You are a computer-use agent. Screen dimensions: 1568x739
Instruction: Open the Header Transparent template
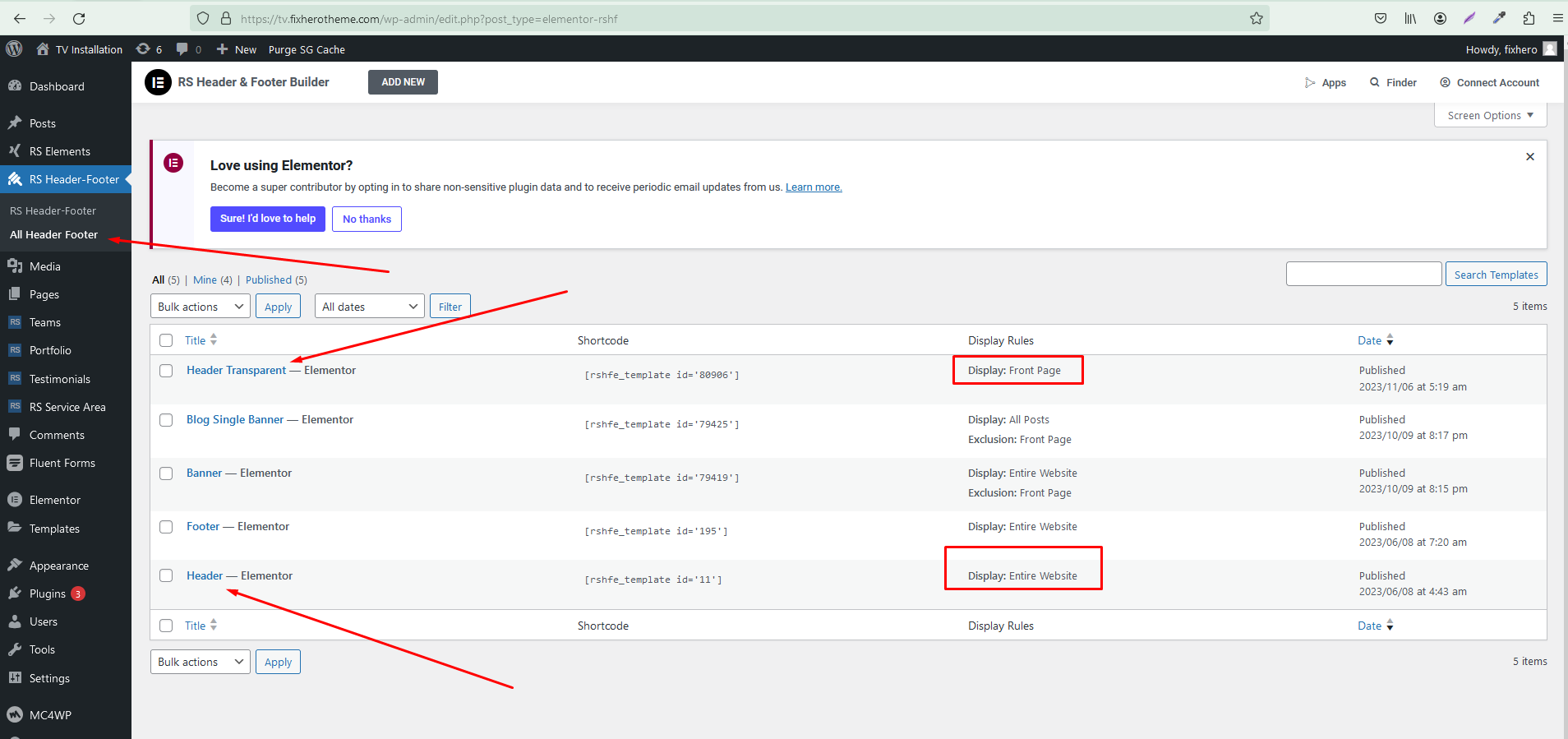point(236,370)
